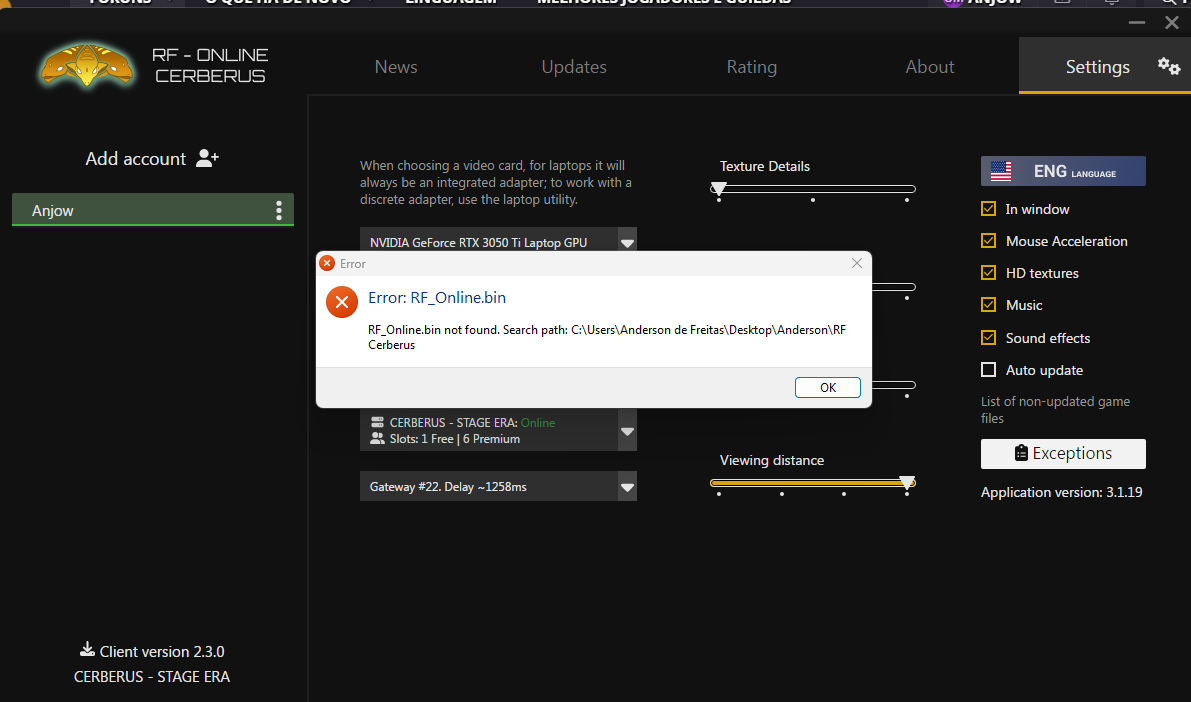Open the three-dot menu for Anjow account
This screenshot has height=702, width=1191.
pos(279,211)
